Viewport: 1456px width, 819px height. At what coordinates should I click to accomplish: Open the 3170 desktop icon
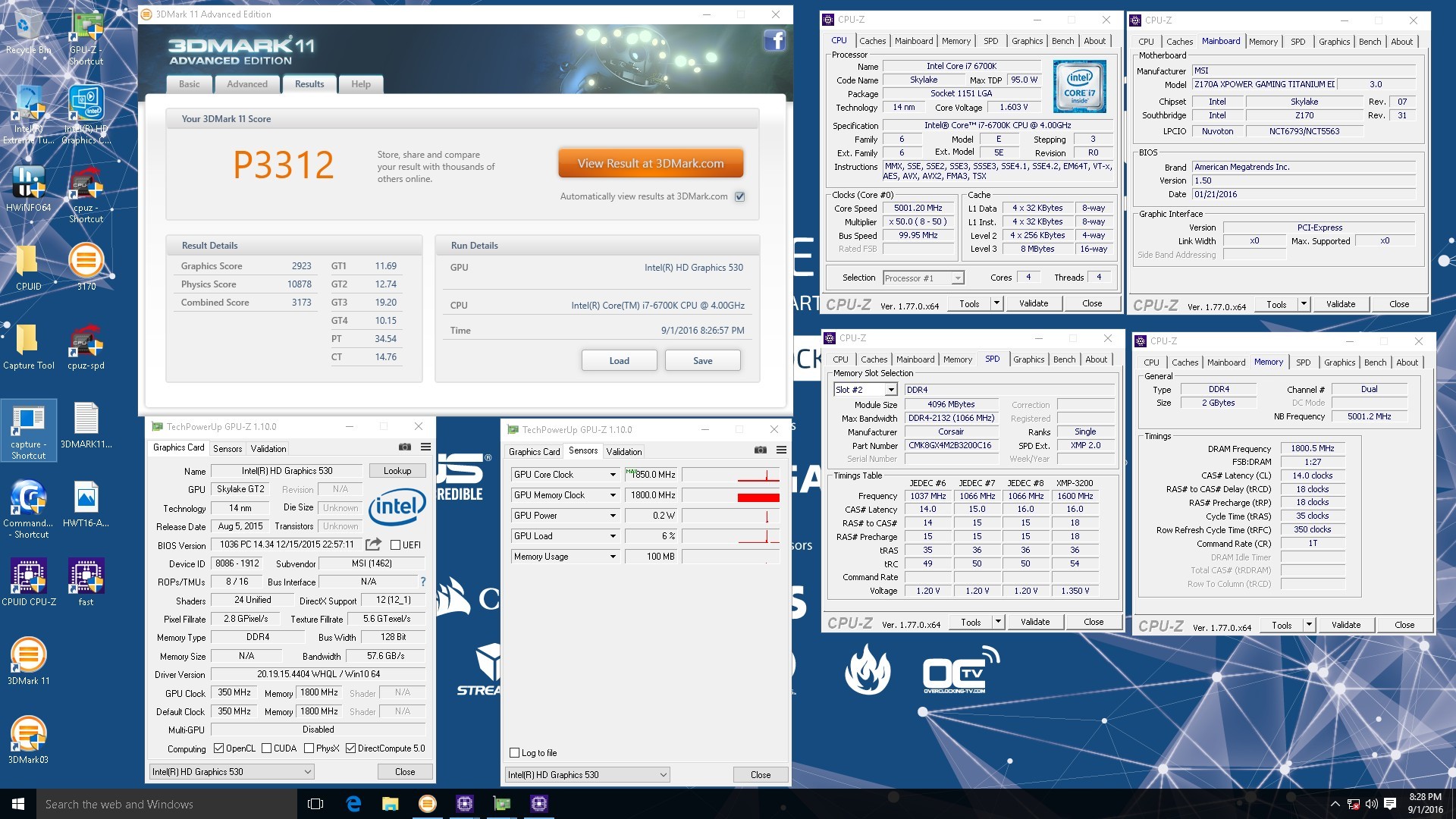(86, 266)
